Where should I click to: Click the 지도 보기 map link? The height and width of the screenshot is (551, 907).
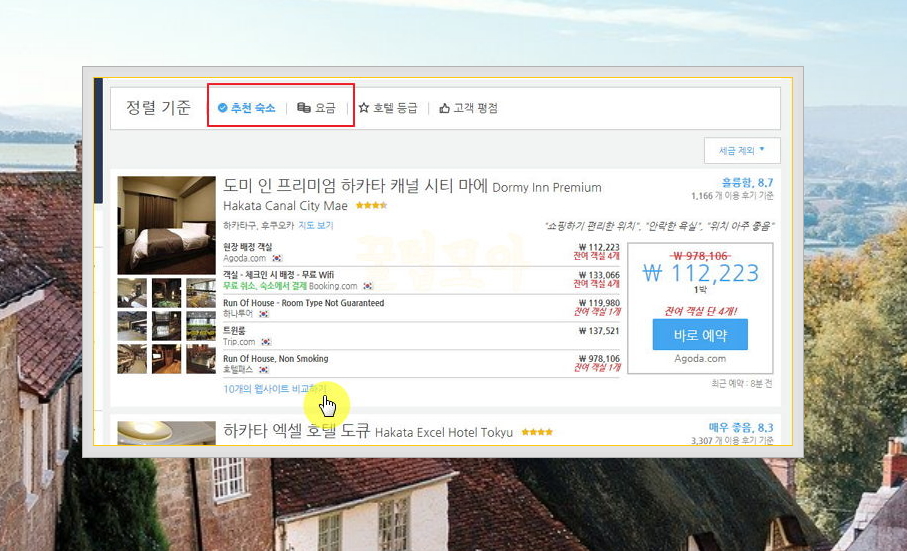[316, 225]
